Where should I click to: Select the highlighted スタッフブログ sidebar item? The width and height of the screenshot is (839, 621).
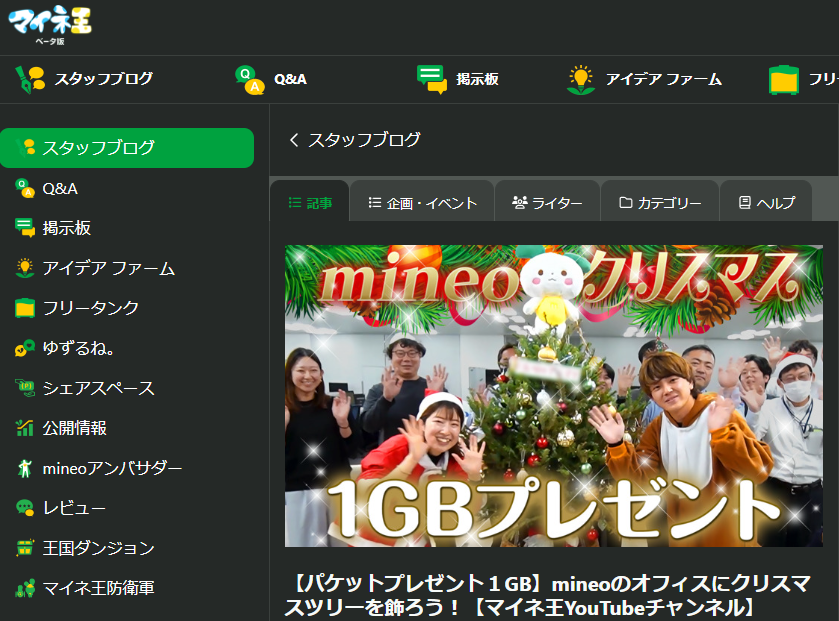[127, 148]
